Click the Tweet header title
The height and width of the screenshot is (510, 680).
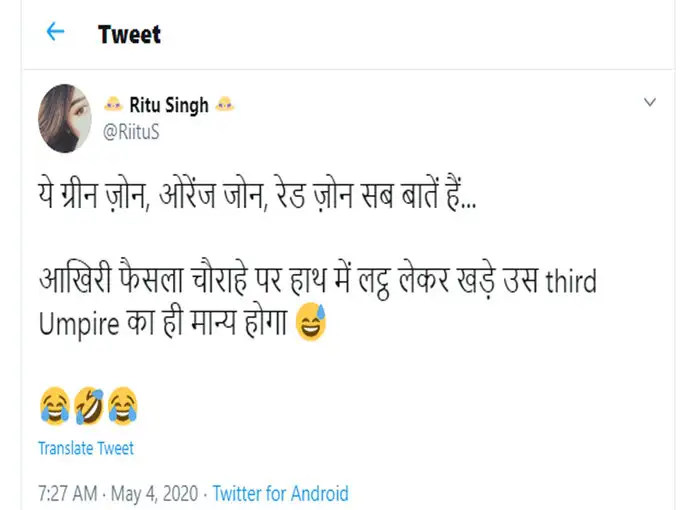click(x=129, y=34)
